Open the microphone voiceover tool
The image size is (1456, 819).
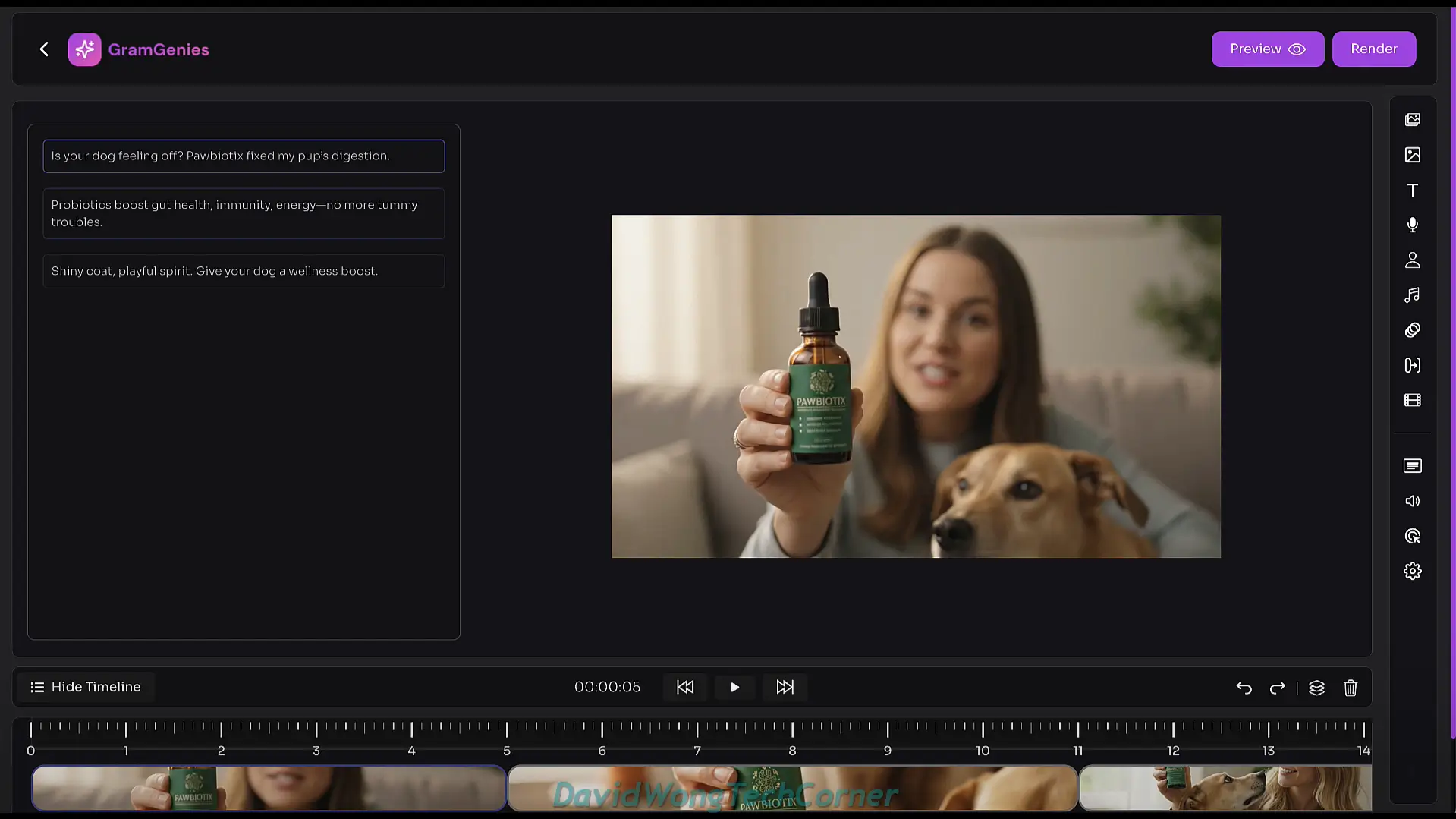pos(1412,225)
